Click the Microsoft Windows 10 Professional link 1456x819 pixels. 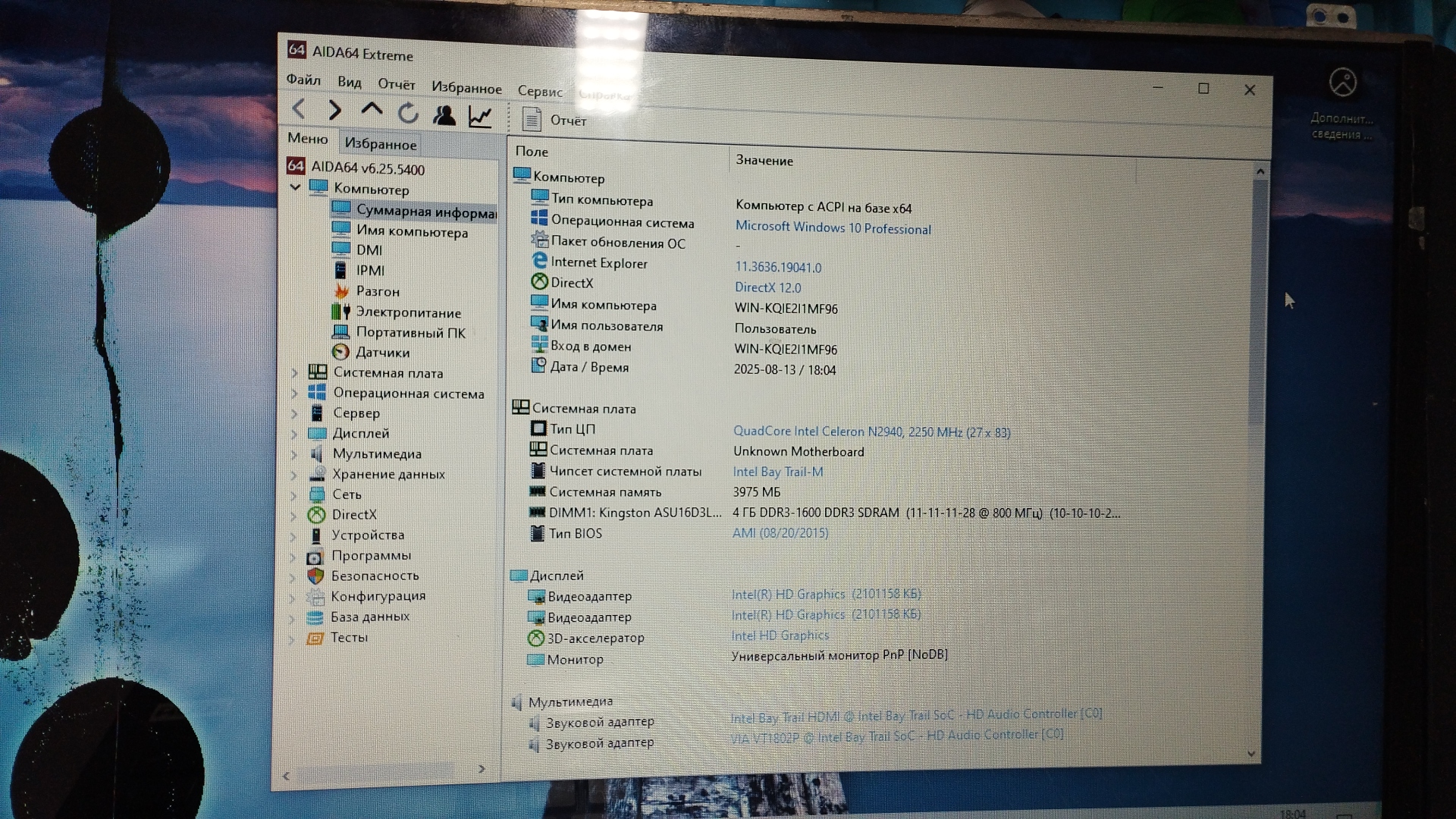point(833,227)
